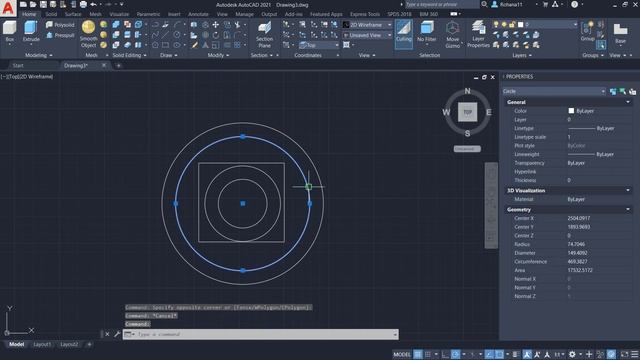Click the Move tool in Modify panel
The width and height of the screenshot is (640, 360).
point(216,25)
